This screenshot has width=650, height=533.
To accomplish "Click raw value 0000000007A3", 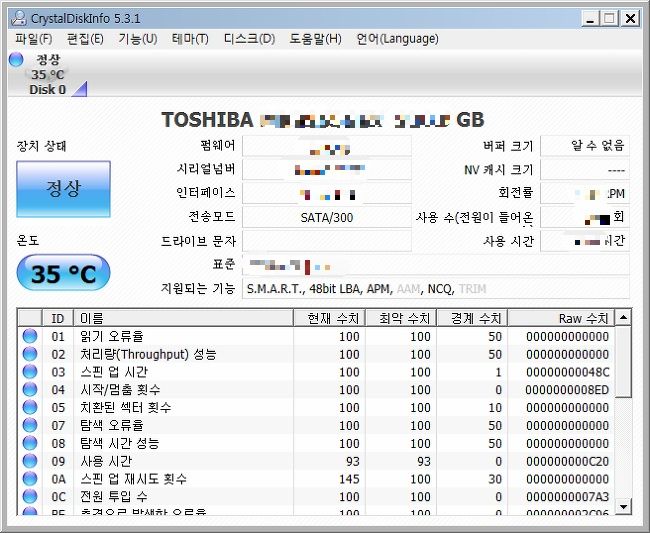I will (568, 497).
